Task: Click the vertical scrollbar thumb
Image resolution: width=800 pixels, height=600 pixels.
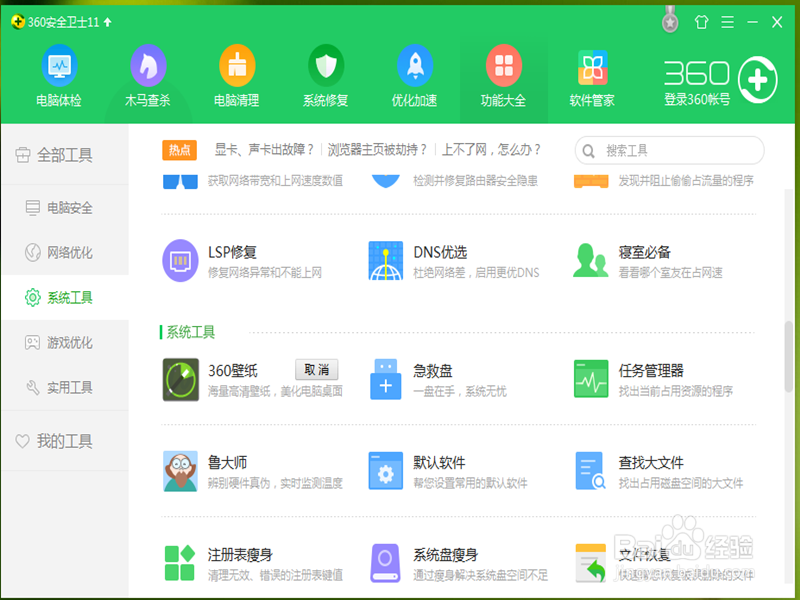Action: [789, 356]
